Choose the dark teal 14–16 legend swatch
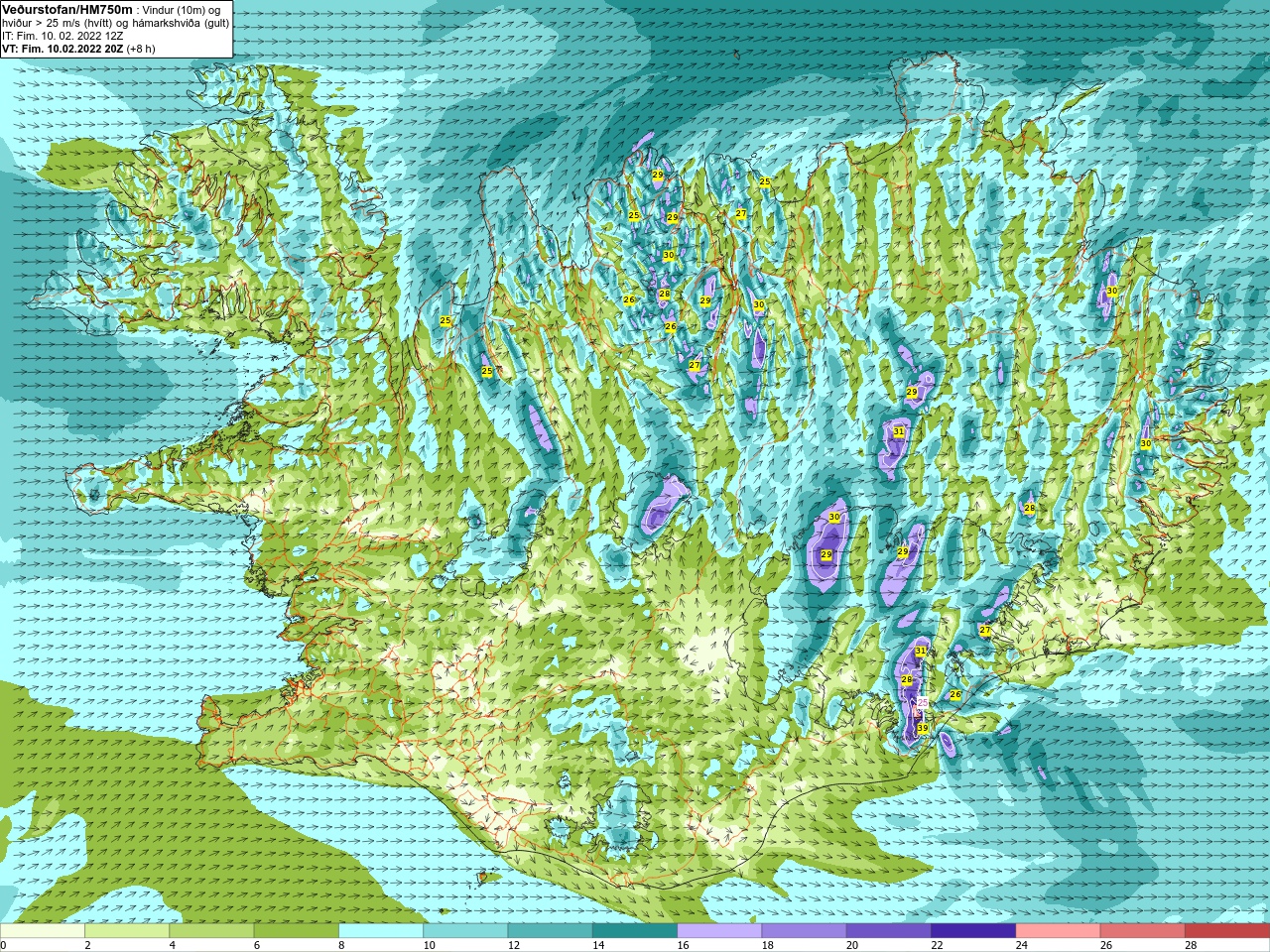 (635, 931)
